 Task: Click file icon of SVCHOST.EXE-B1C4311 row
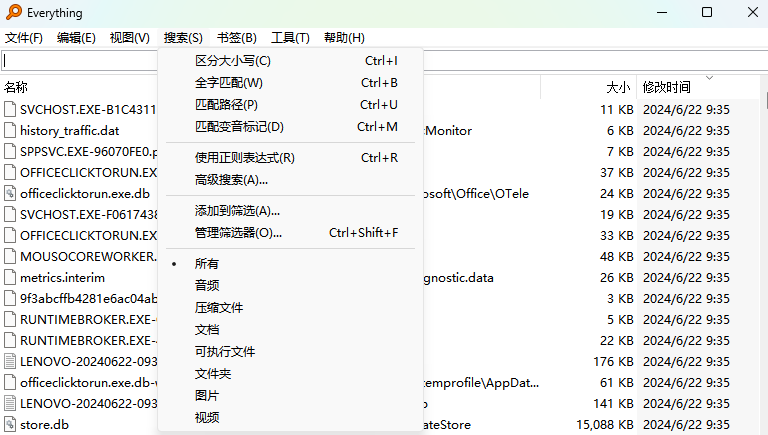[x=10, y=109]
